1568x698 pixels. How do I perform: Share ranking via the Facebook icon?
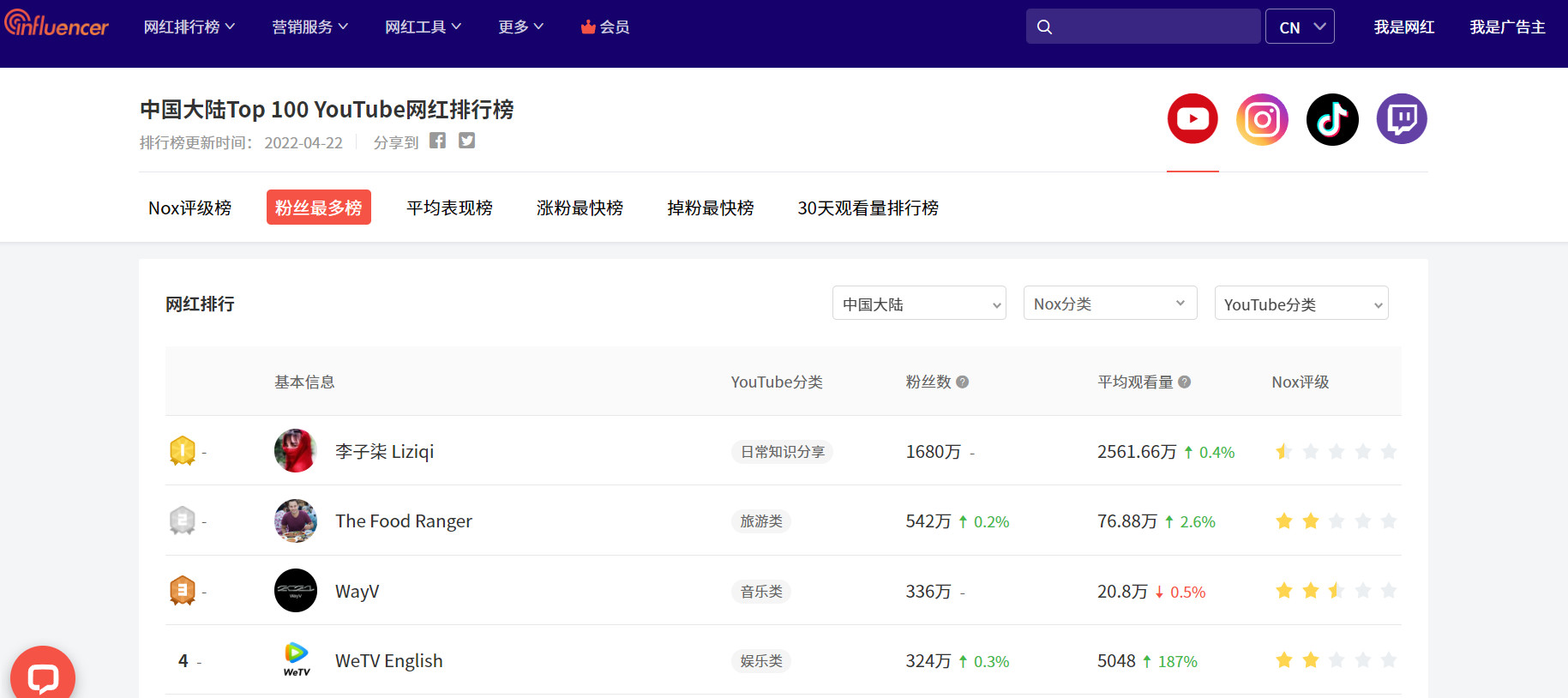437,141
